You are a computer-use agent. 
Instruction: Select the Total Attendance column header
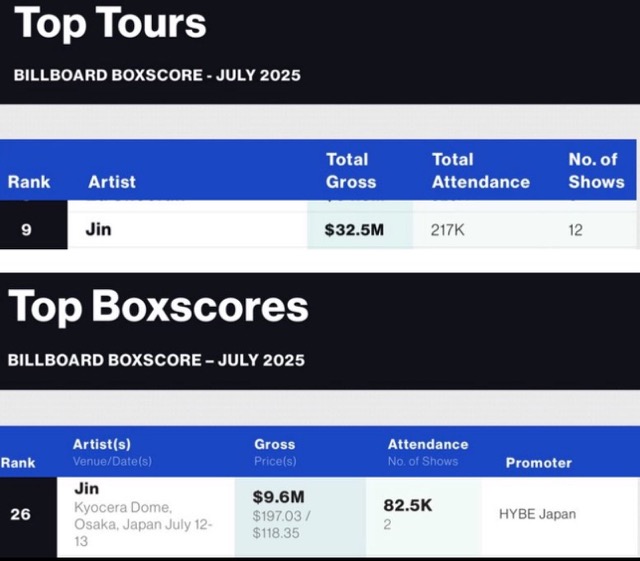480,170
